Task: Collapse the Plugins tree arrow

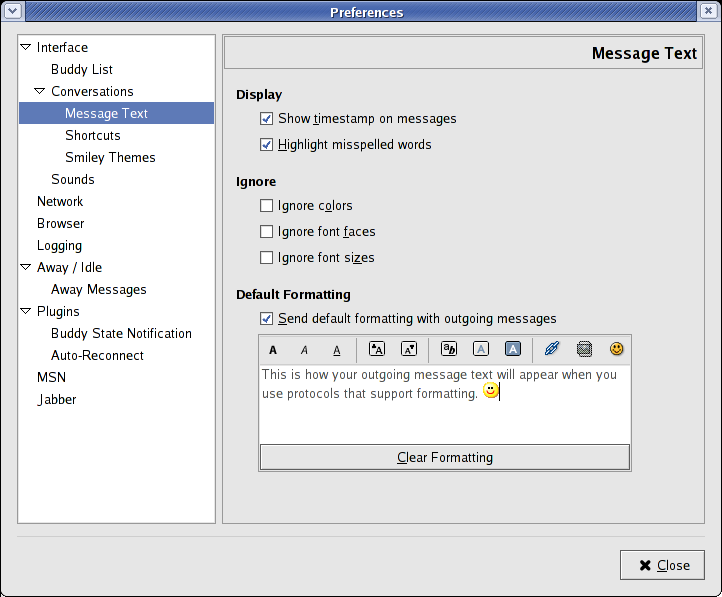Action: click(x=26, y=311)
